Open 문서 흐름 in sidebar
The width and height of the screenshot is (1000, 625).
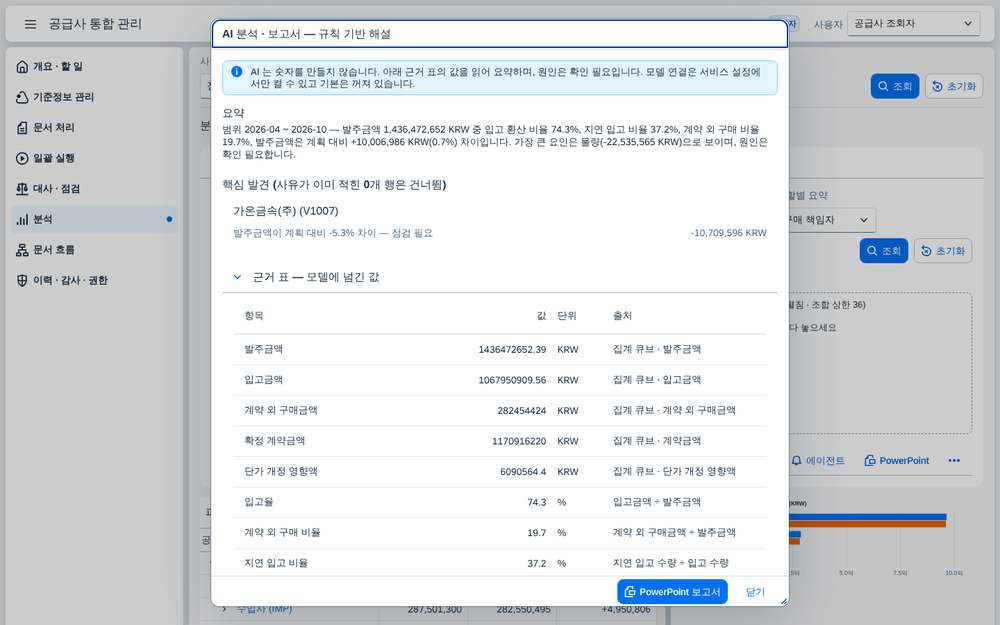coord(94,250)
